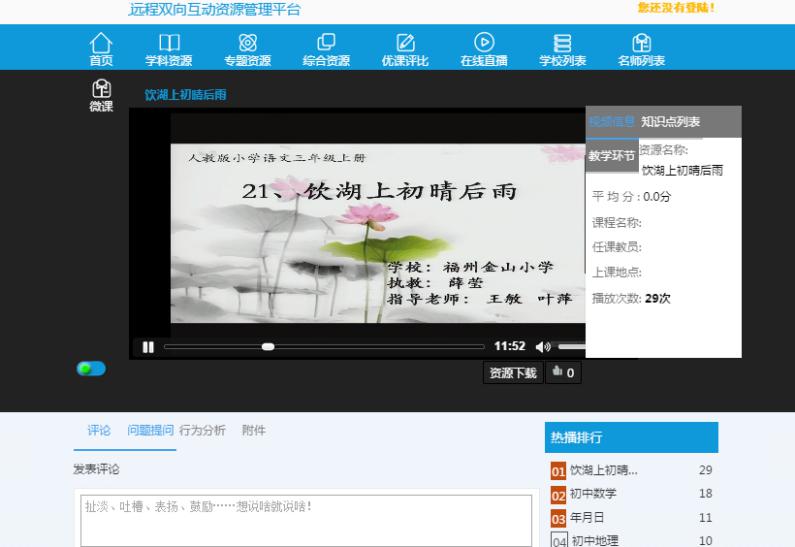
Task: Go to 首页 home icon
Action: click(101, 43)
